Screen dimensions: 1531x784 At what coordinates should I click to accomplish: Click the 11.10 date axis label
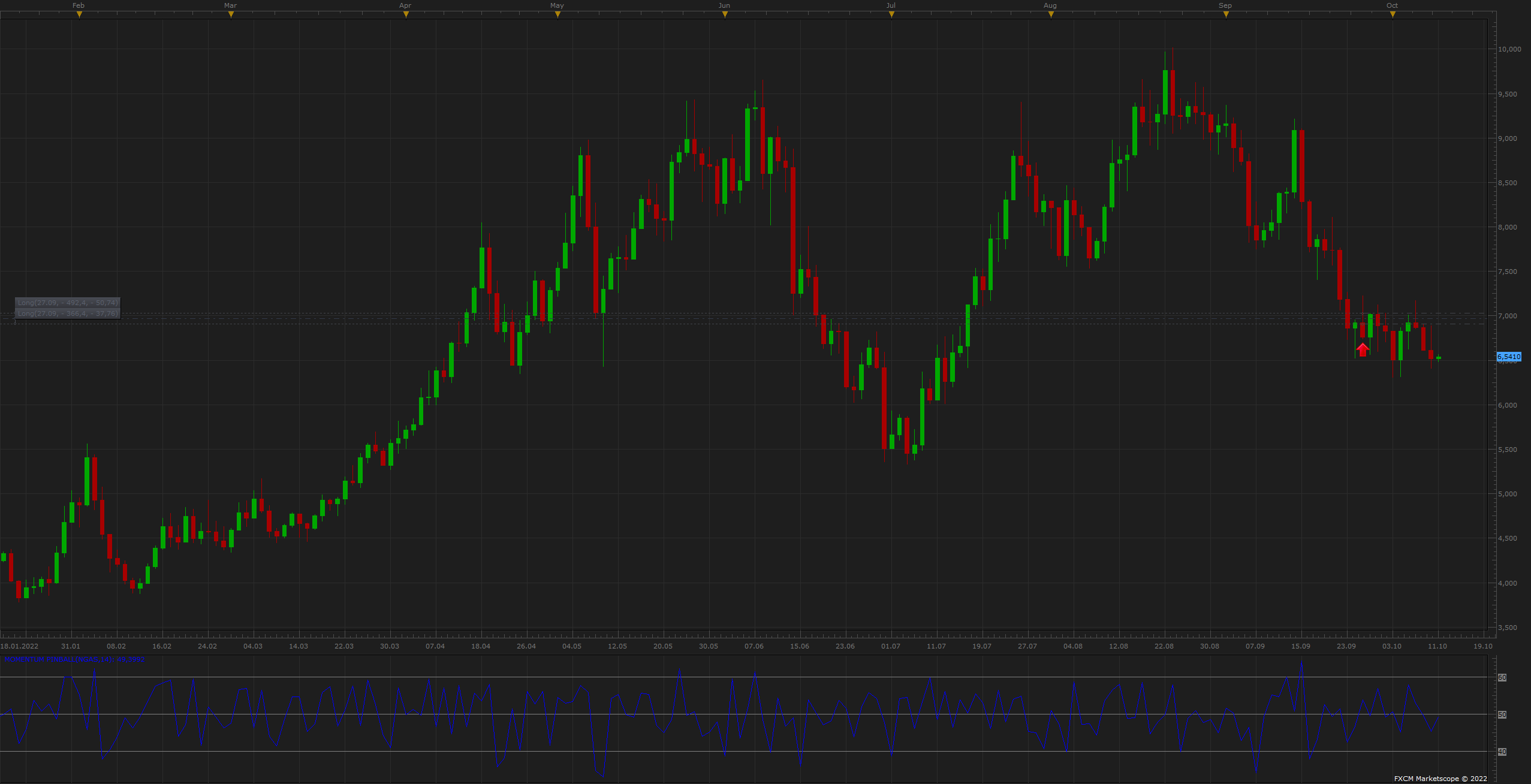(1437, 646)
